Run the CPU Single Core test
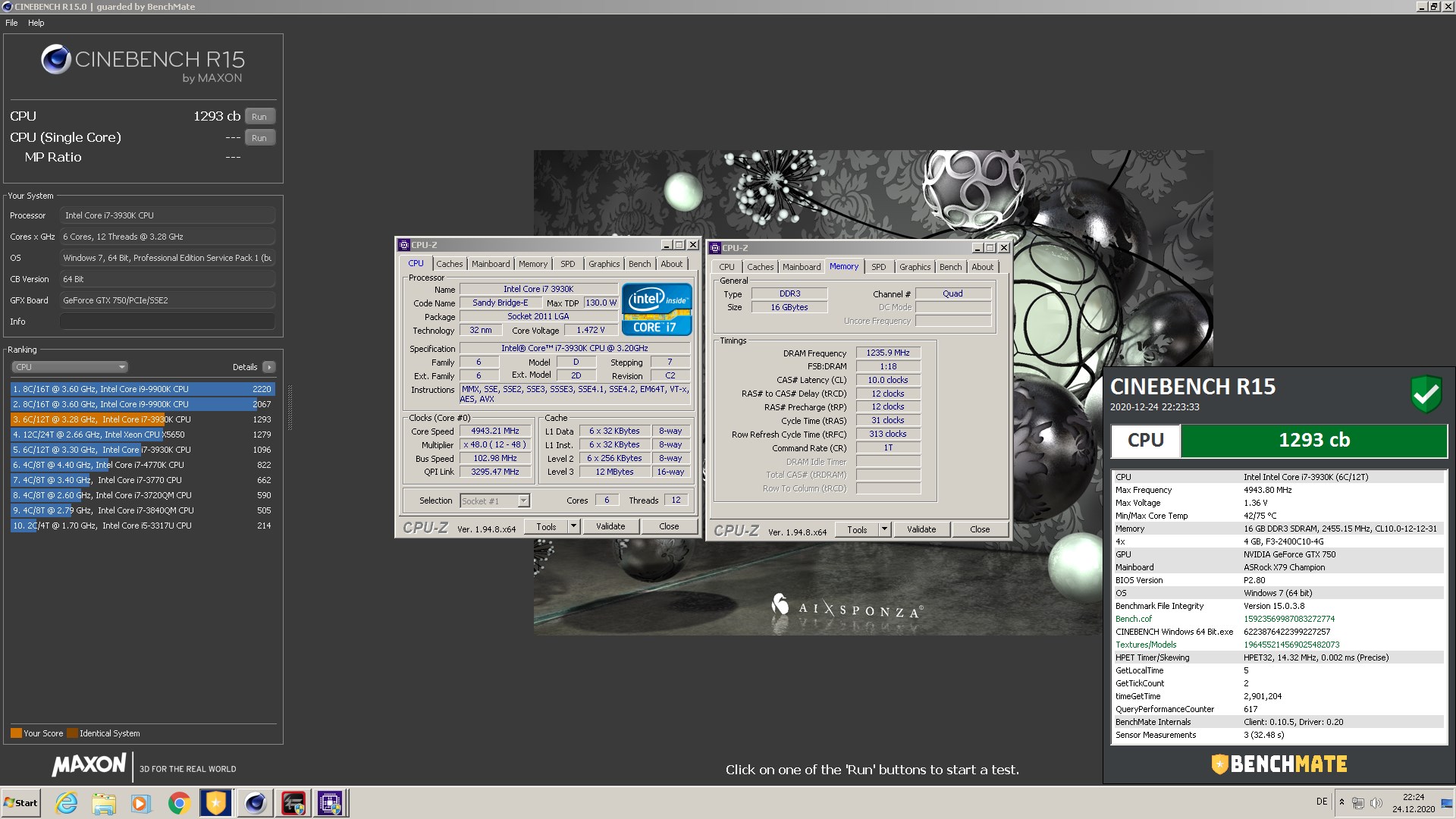1456x819 pixels. point(259,138)
